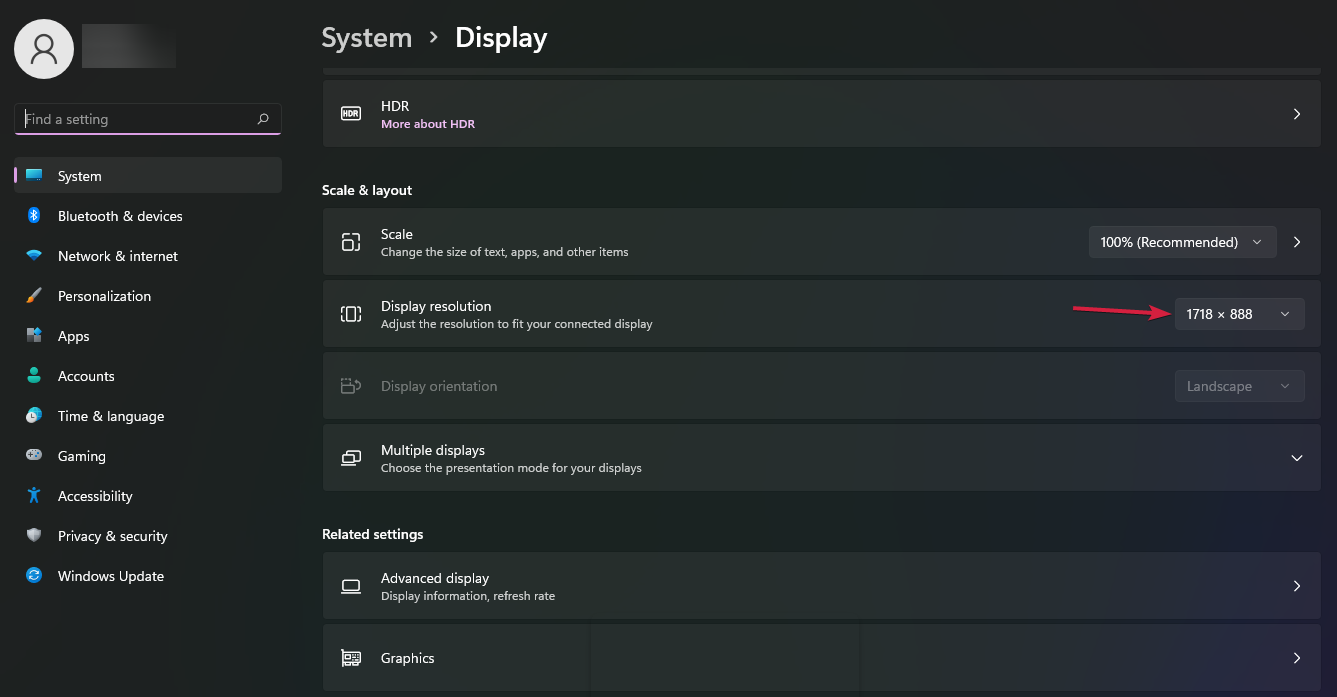The height and width of the screenshot is (697, 1337).
Task: Click the Network & internet wifi icon
Action: 34,256
